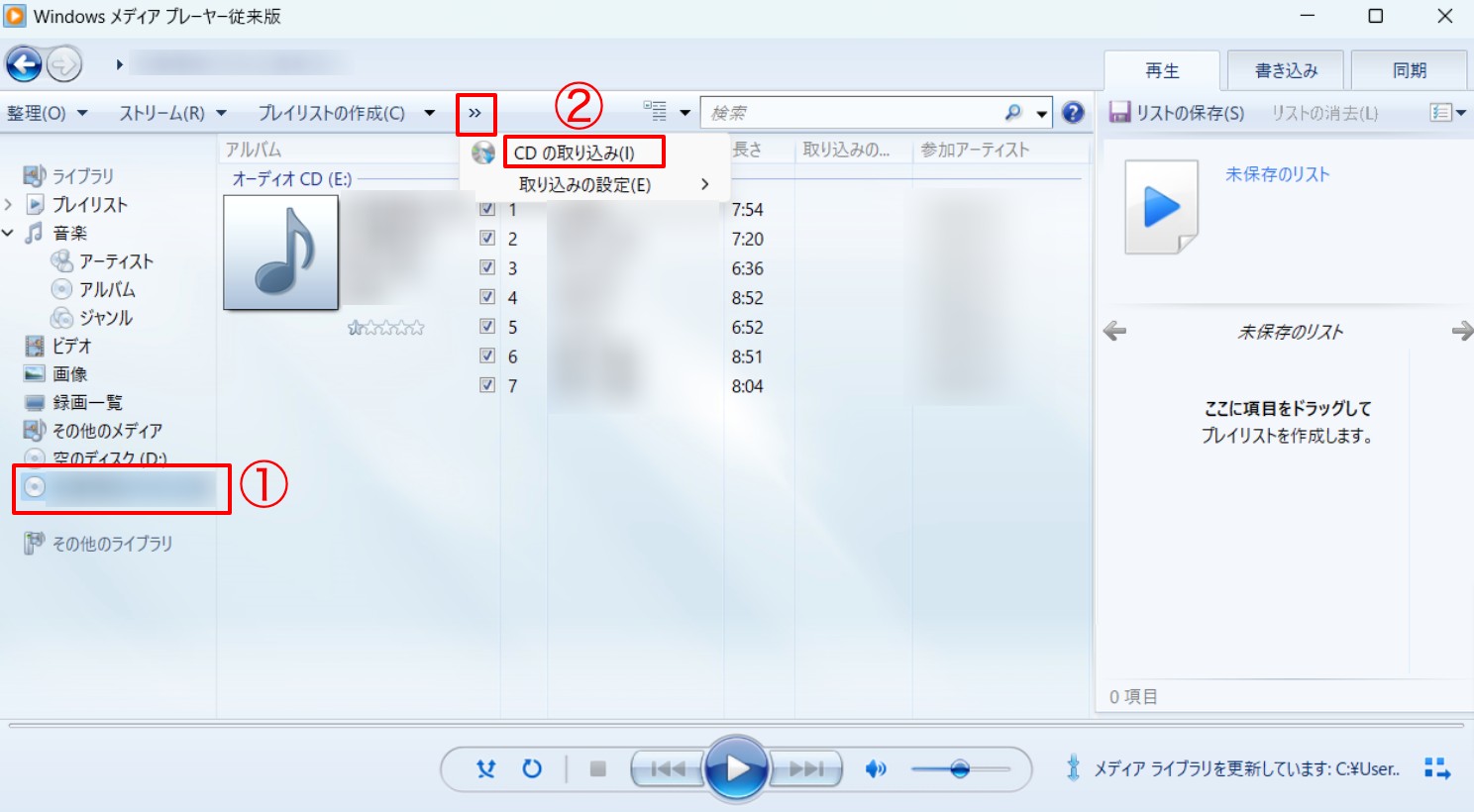This screenshot has width=1474, height=812.
Task: Click リストの消去(L) button
Action: point(1324,113)
